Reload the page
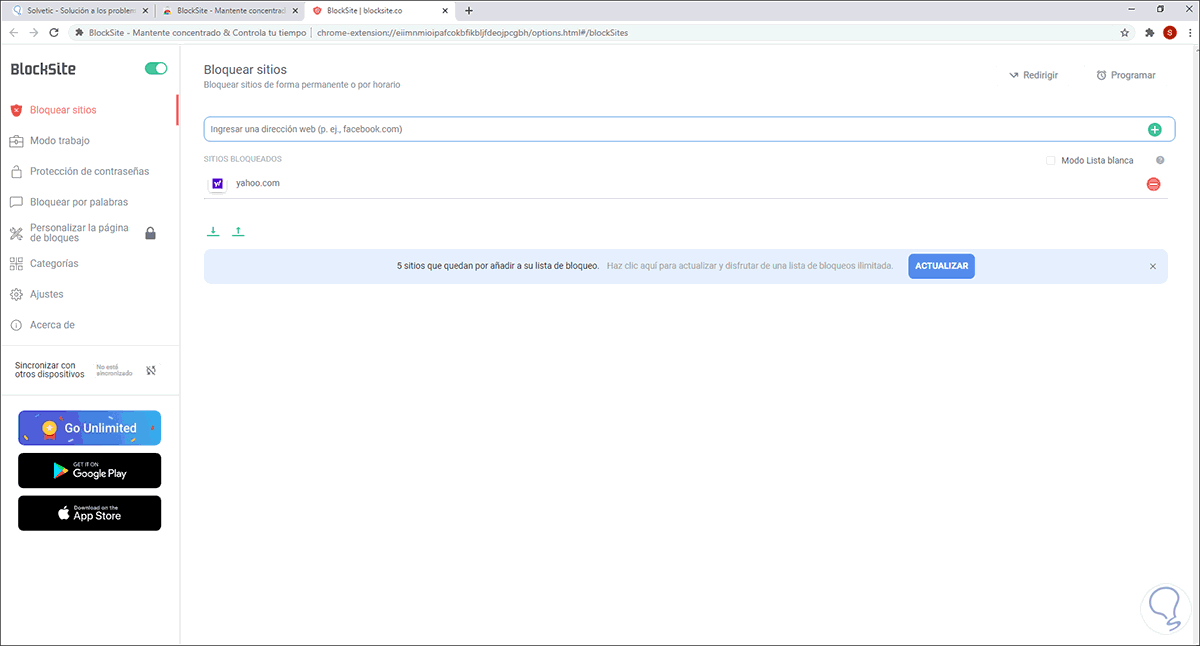Screen dimensions: 1200x646 click(x=56, y=32)
